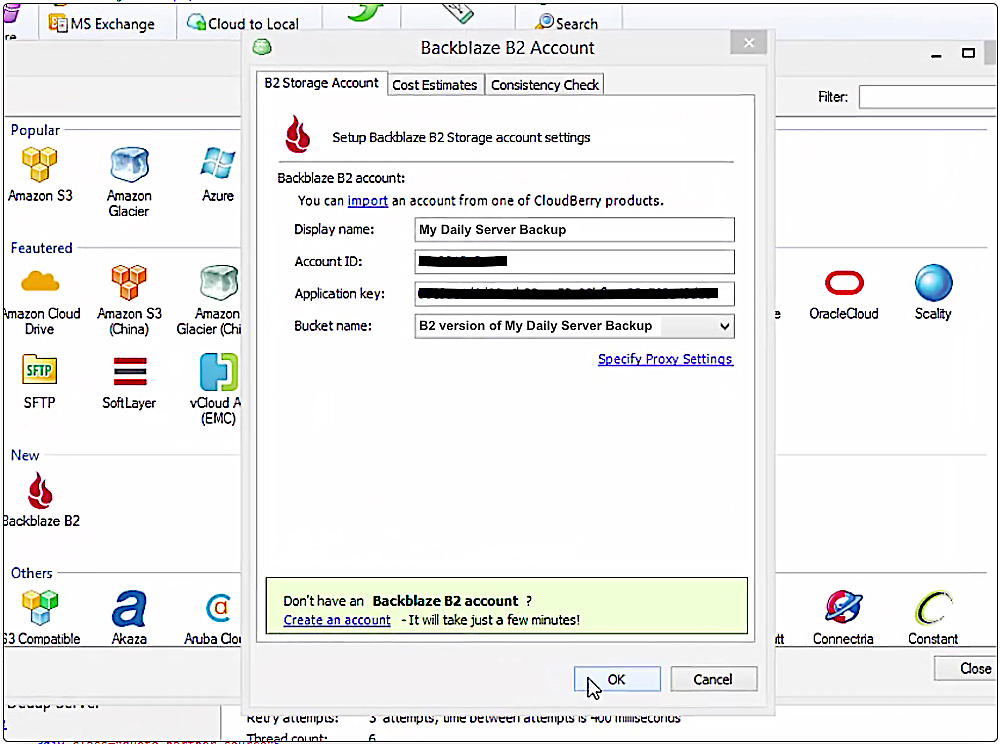The height and width of the screenshot is (744, 1000).
Task: Minimize the background storage window
Action: coord(936,54)
